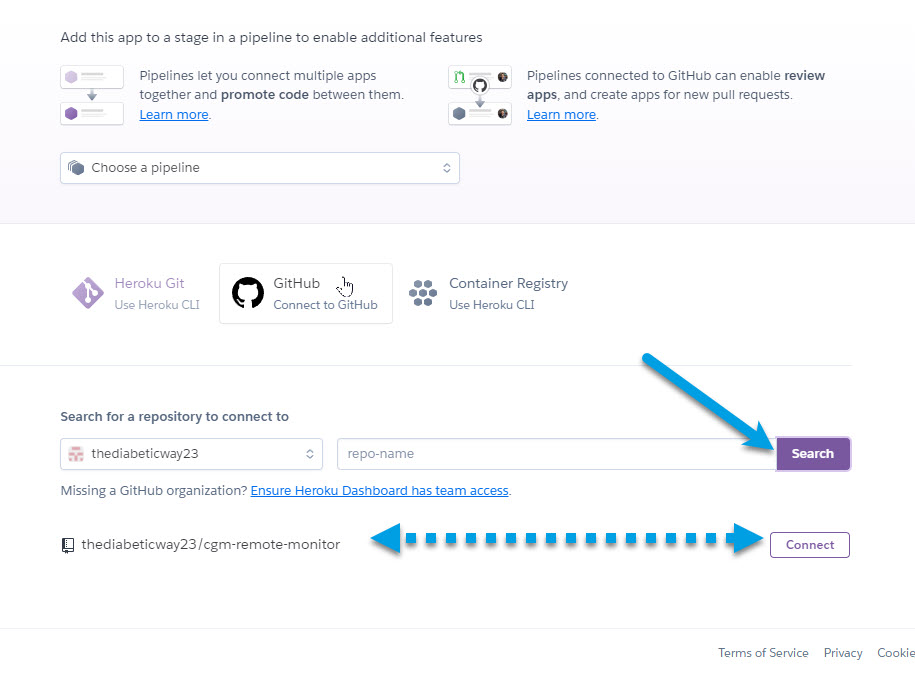Click the GitHub octocat icon
The width and height of the screenshot is (915, 675).
click(247, 293)
